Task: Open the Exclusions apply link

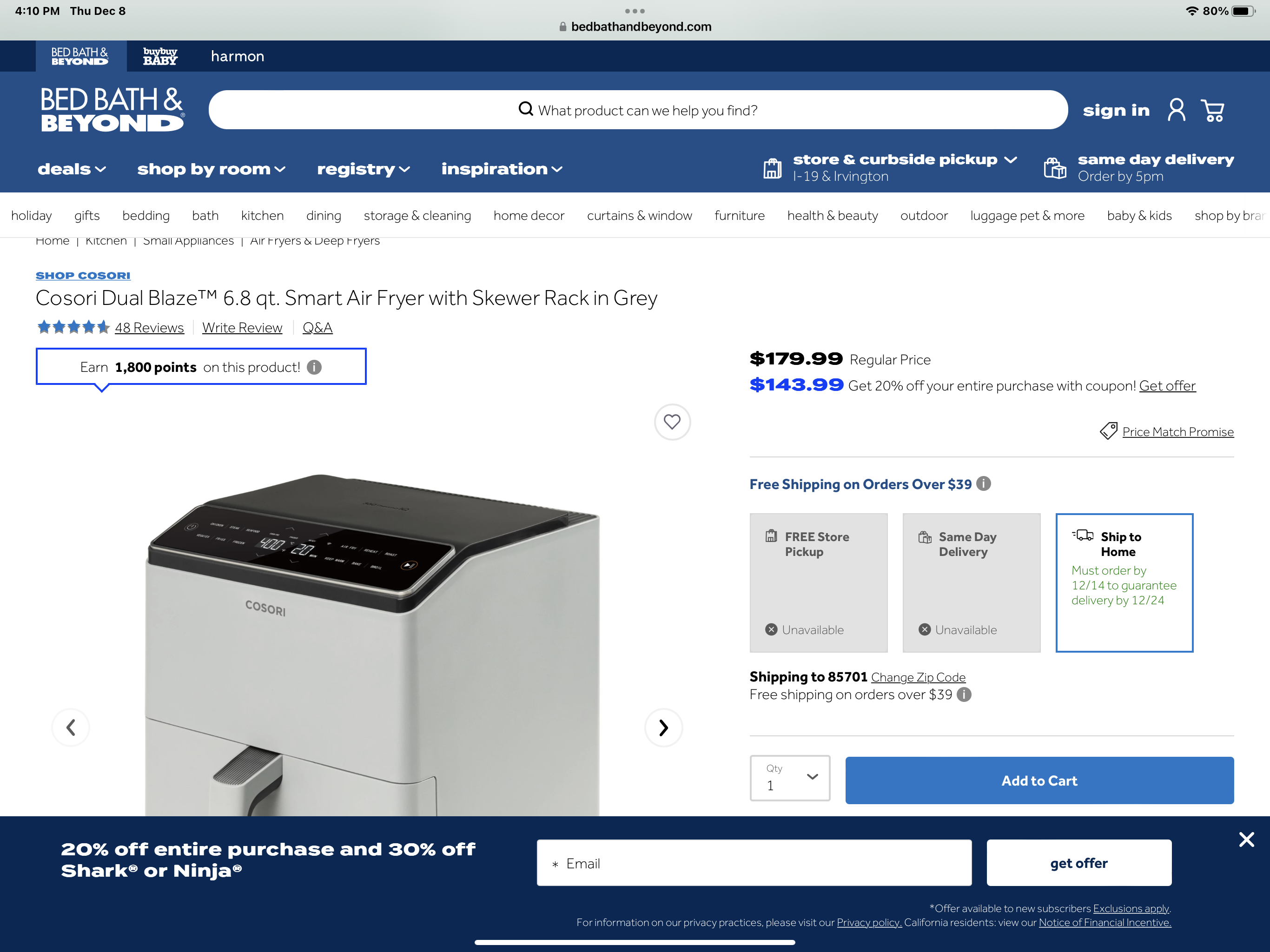Action: (x=1131, y=908)
